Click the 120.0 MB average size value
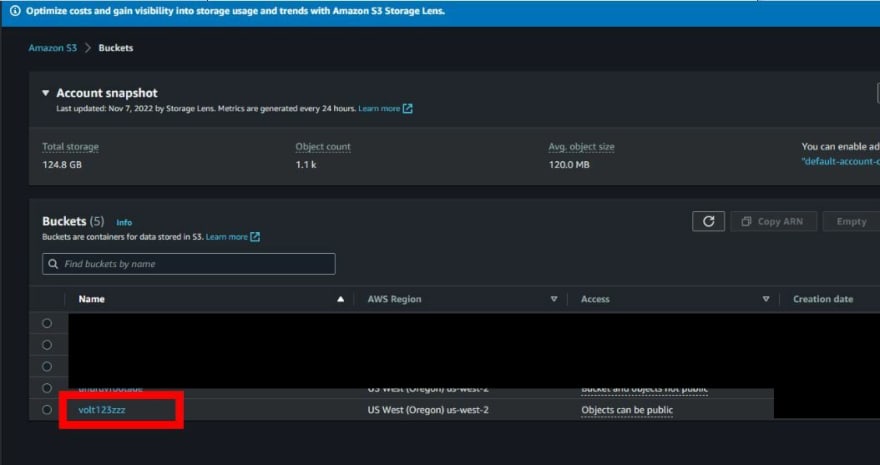 tap(569, 165)
